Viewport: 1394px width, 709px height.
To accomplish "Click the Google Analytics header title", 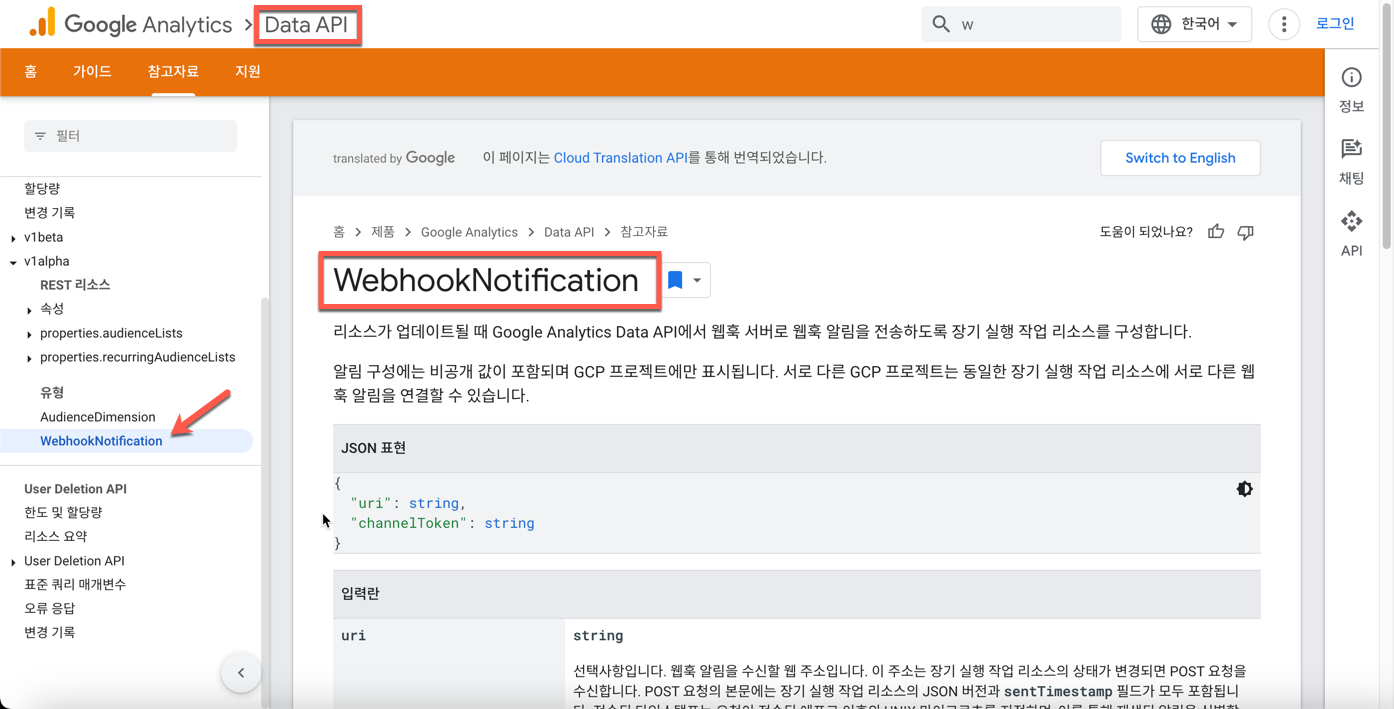I will [148, 25].
